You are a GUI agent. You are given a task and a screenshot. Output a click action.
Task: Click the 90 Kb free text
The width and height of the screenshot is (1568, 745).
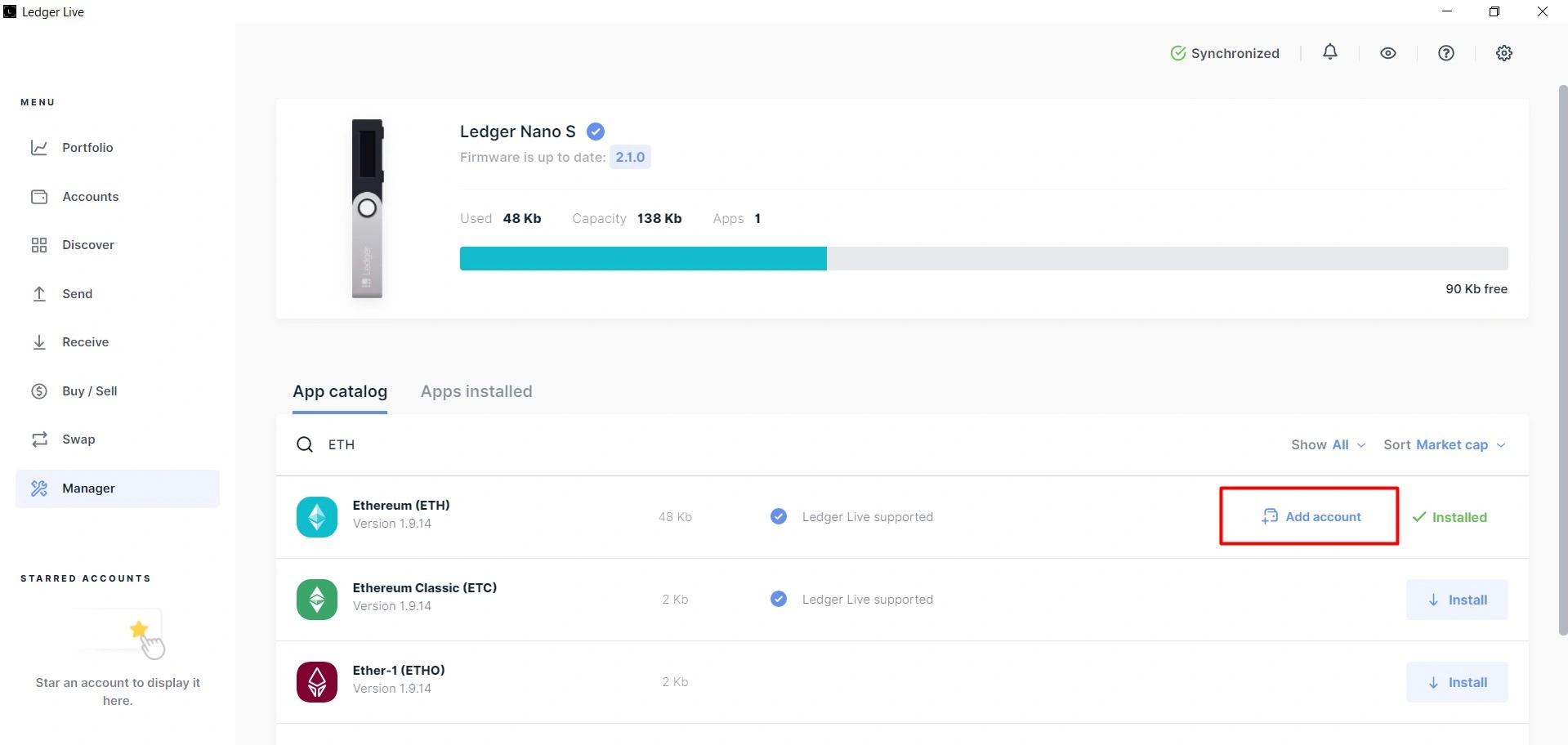click(x=1476, y=289)
